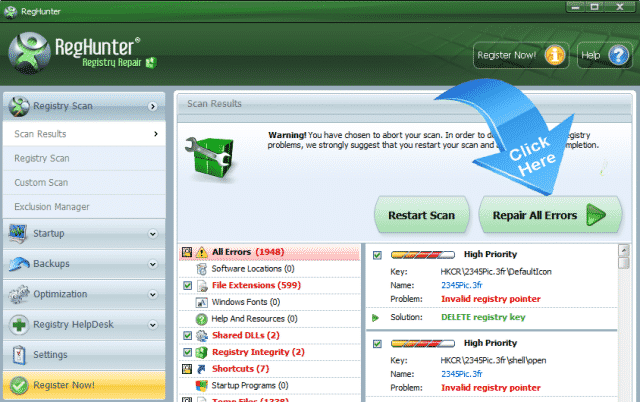Toggle the File Extensions (599) checkbox
Screen dimensions: 640x402
[x=188, y=285]
